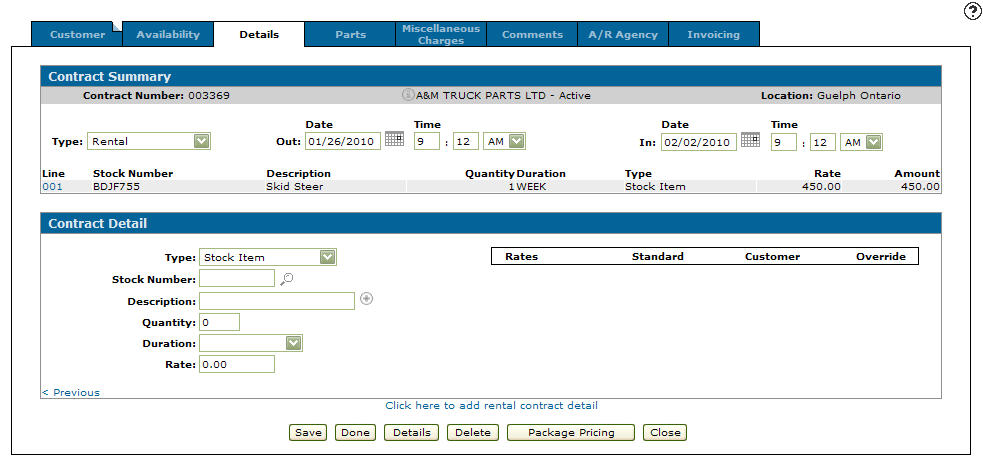Image resolution: width=983 pixels, height=467 pixels.
Task: Click the Stock Item type cell in summary row
Action: [655, 186]
